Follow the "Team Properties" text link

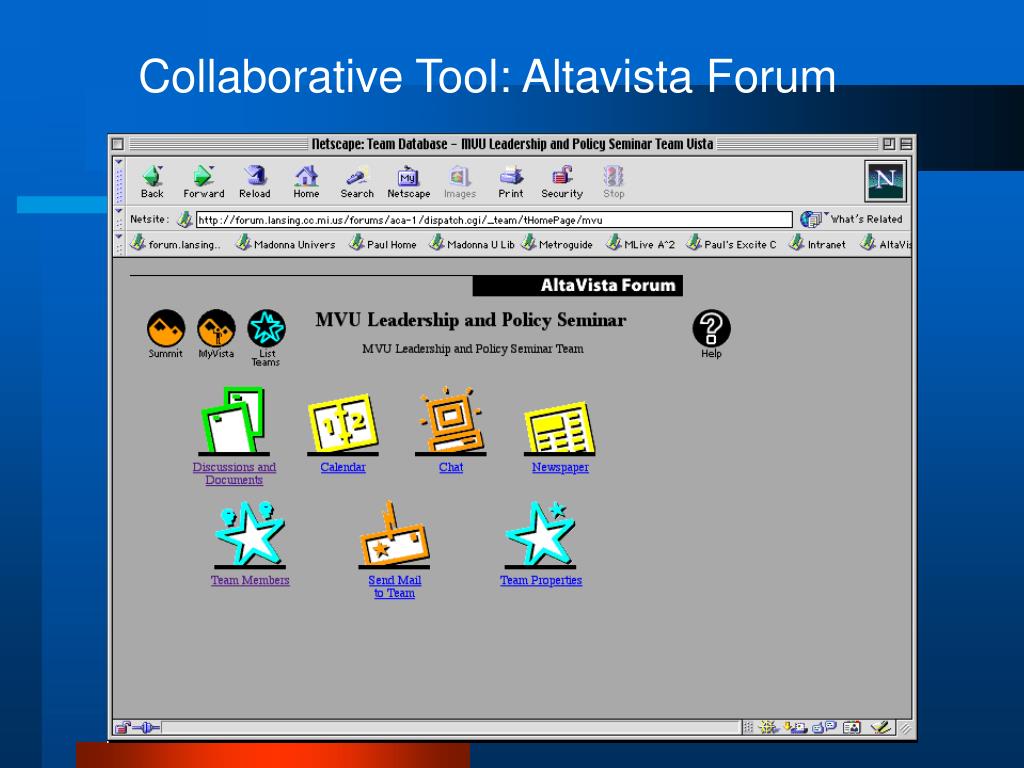pyautogui.click(x=541, y=580)
